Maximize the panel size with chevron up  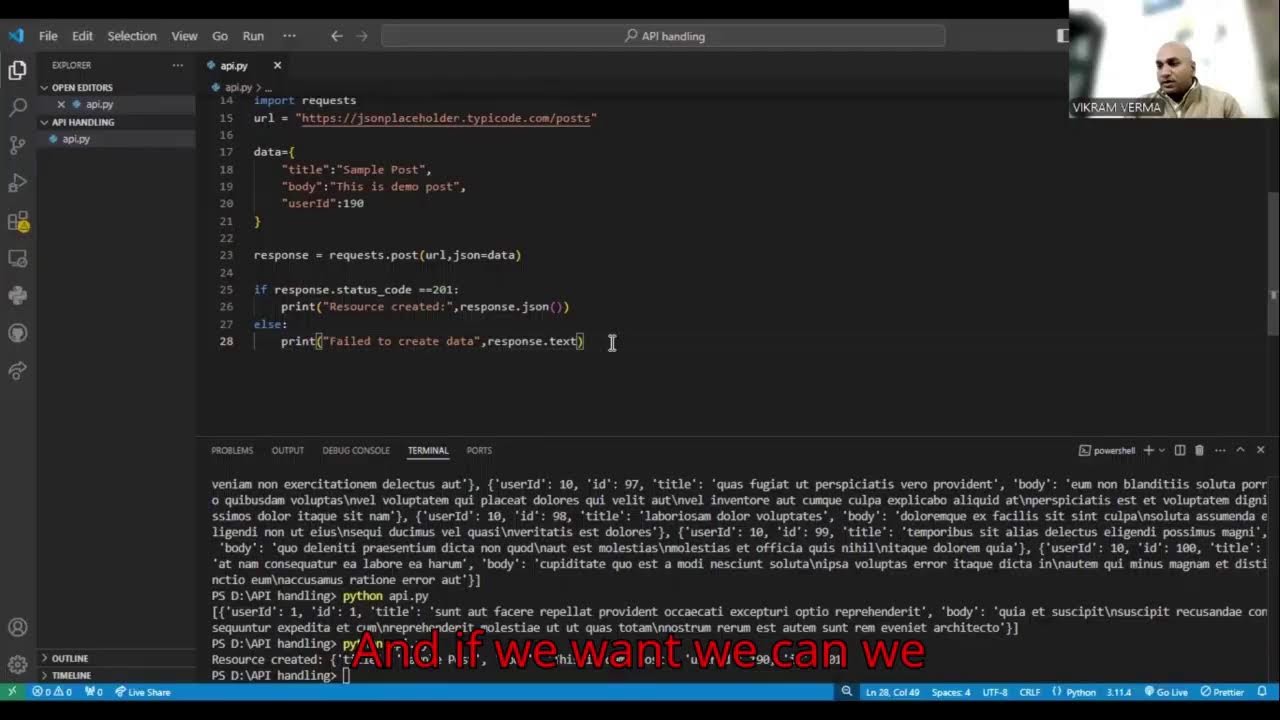click(x=1240, y=450)
